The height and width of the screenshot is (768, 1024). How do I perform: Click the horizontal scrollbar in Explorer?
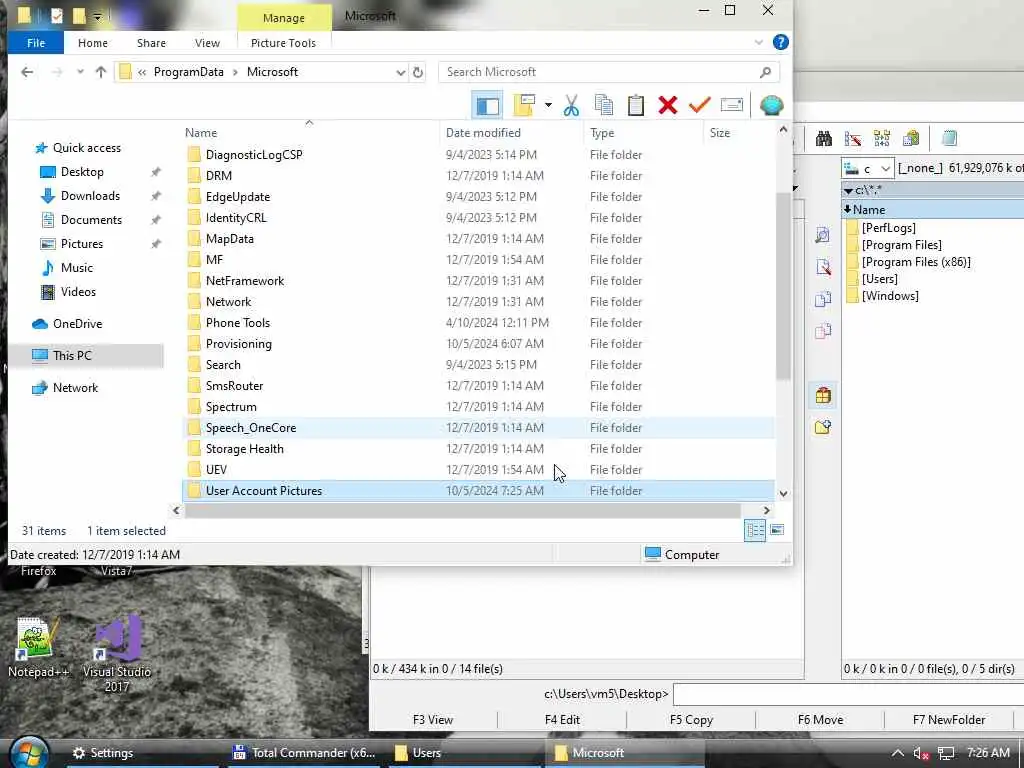[x=462, y=510]
